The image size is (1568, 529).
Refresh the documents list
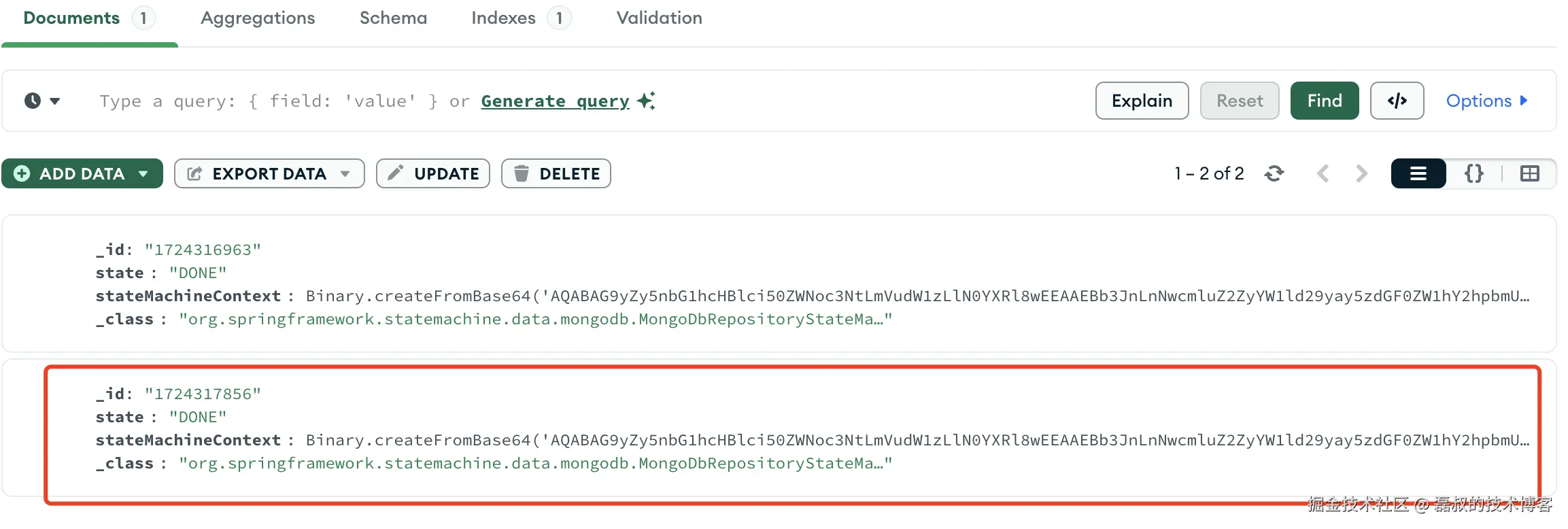(1274, 173)
